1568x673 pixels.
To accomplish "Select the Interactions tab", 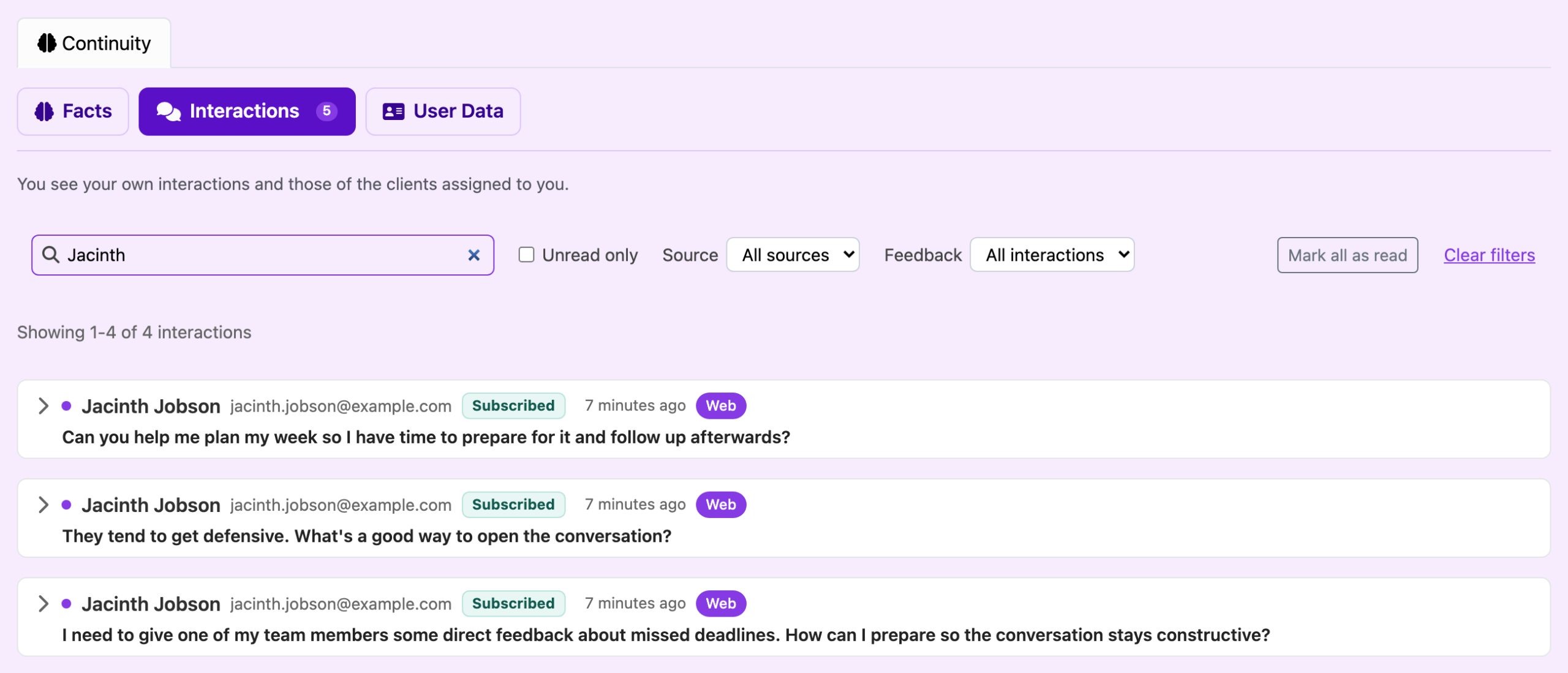I will coord(247,111).
